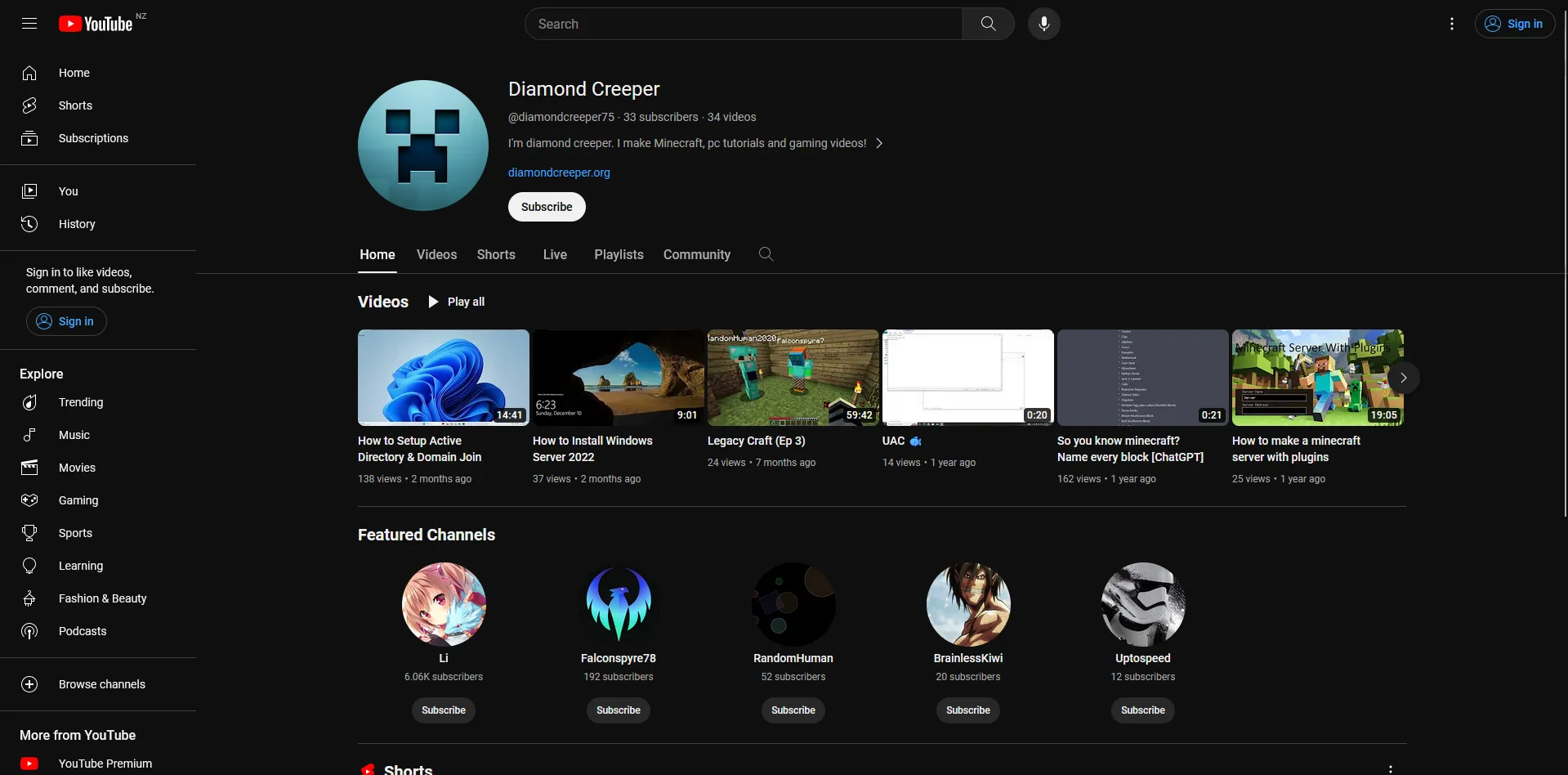1568x775 pixels.
Task: Open Fashion & Beauty in Explore
Action: (98, 598)
